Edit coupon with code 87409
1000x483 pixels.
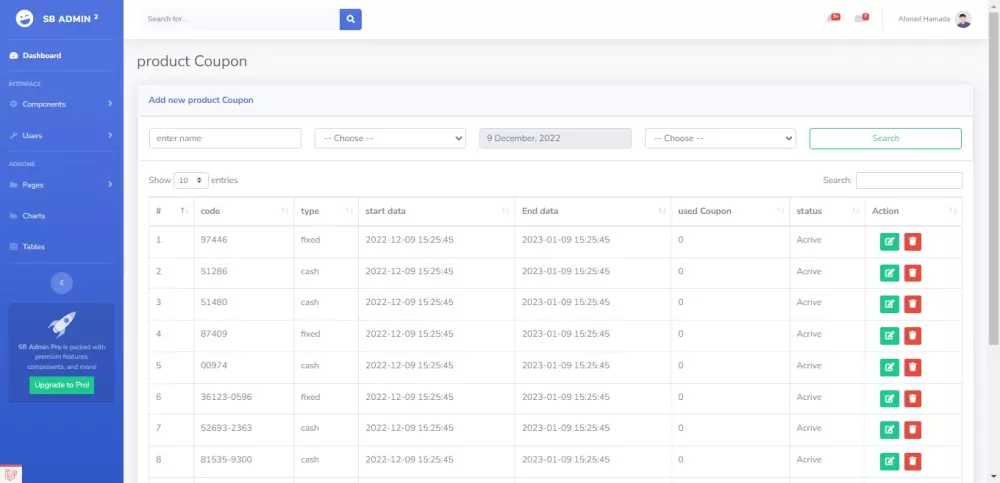[x=889, y=336]
